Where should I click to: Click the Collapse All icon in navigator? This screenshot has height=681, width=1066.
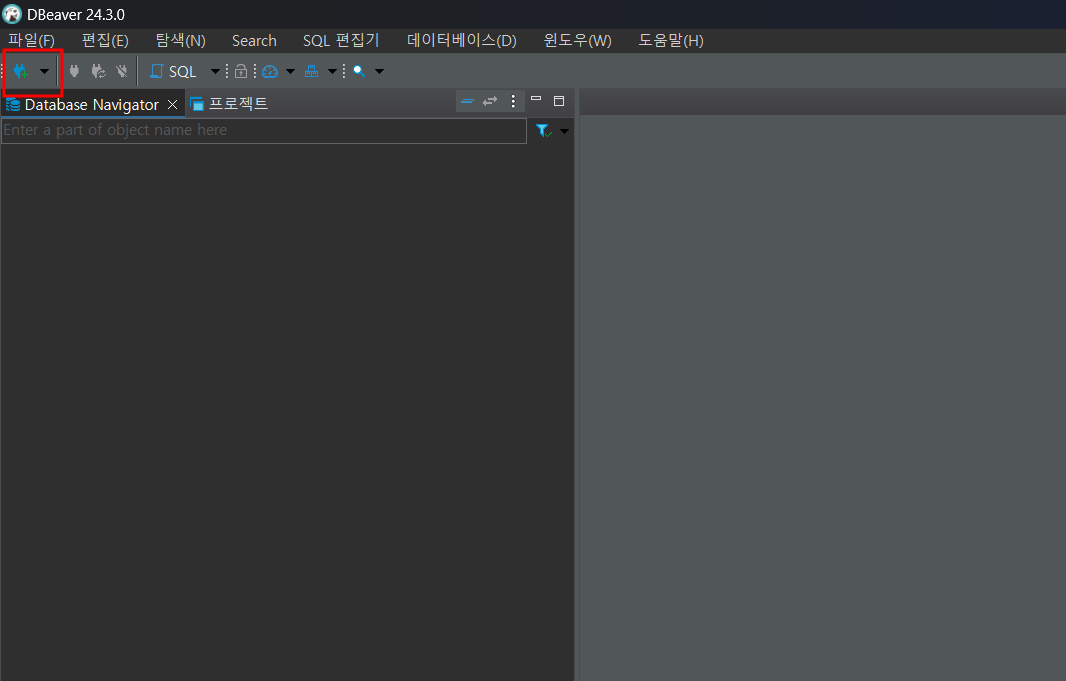point(468,101)
